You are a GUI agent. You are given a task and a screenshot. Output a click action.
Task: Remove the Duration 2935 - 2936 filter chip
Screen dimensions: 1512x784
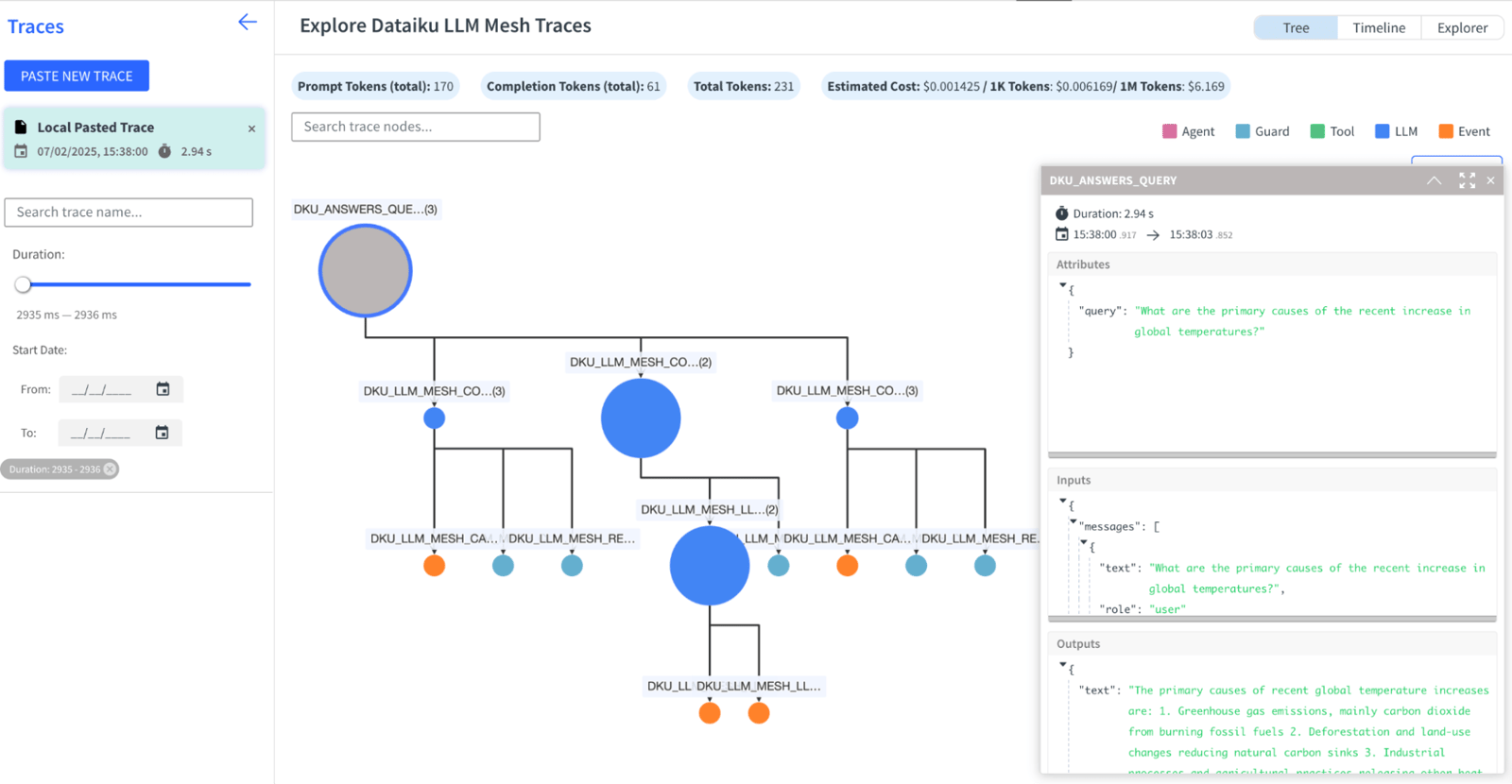coord(111,469)
